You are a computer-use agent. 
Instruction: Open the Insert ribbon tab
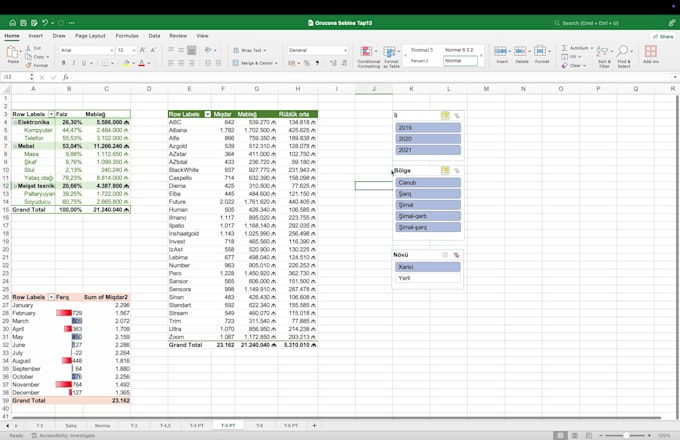36,36
